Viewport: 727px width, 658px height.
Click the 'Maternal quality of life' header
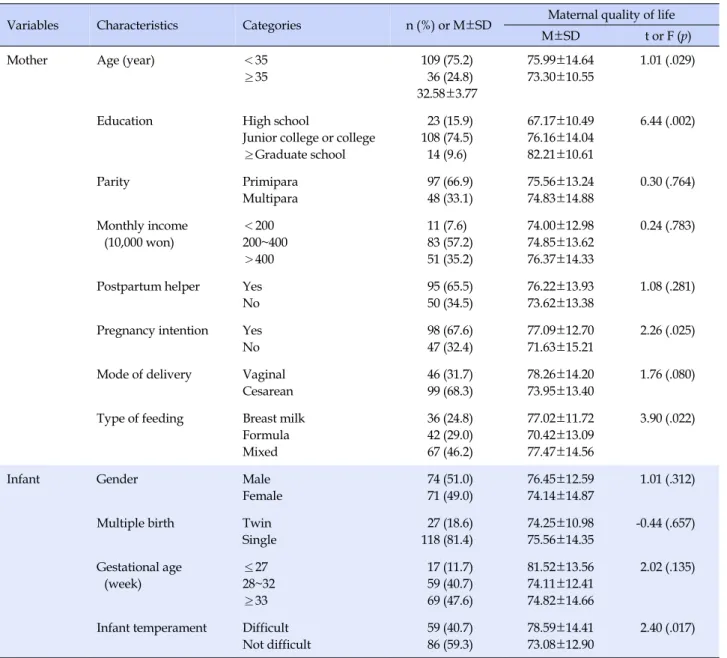point(611,15)
